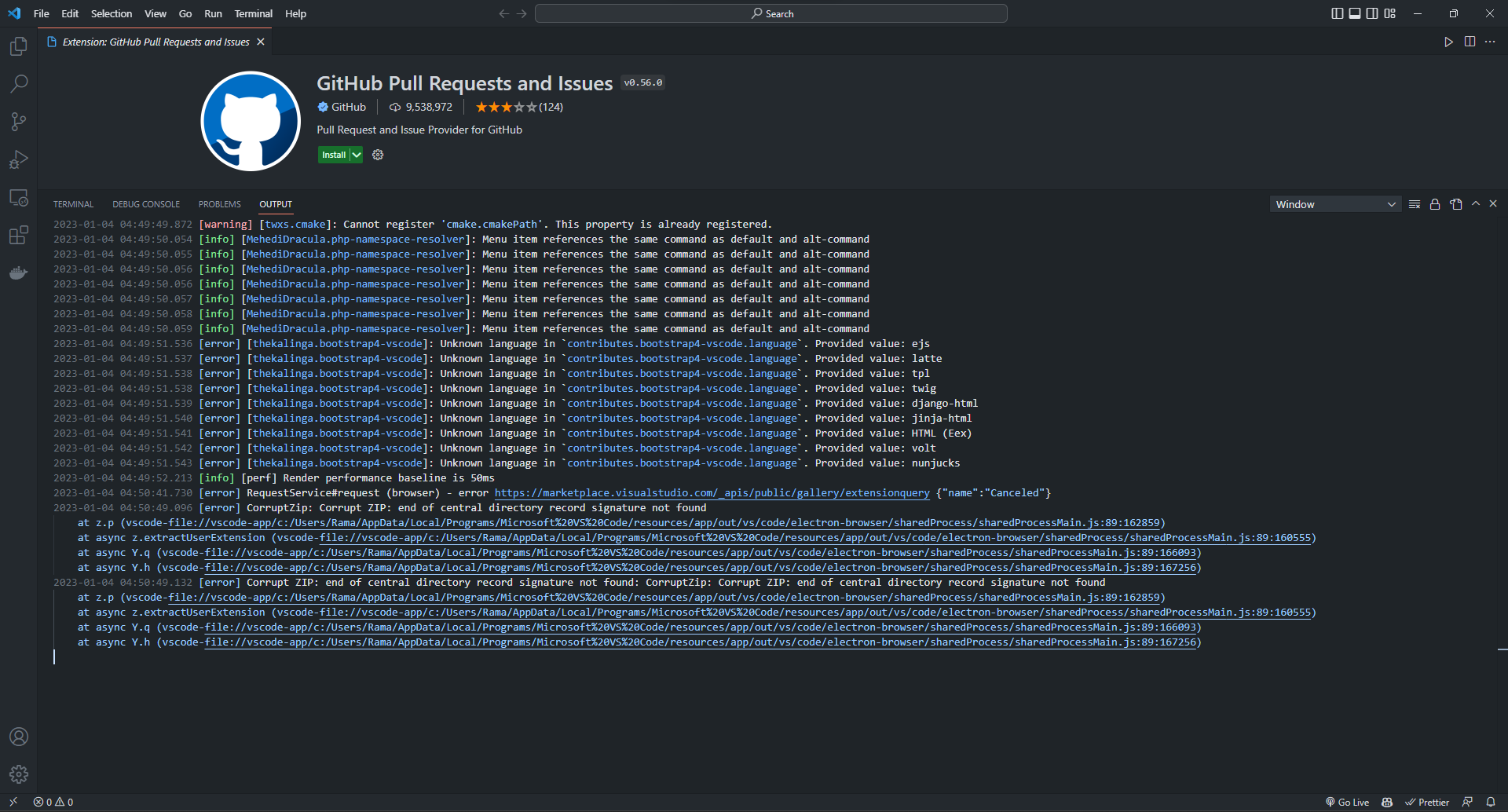
Task: Open the Search view in activity bar
Action: tap(18, 84)
